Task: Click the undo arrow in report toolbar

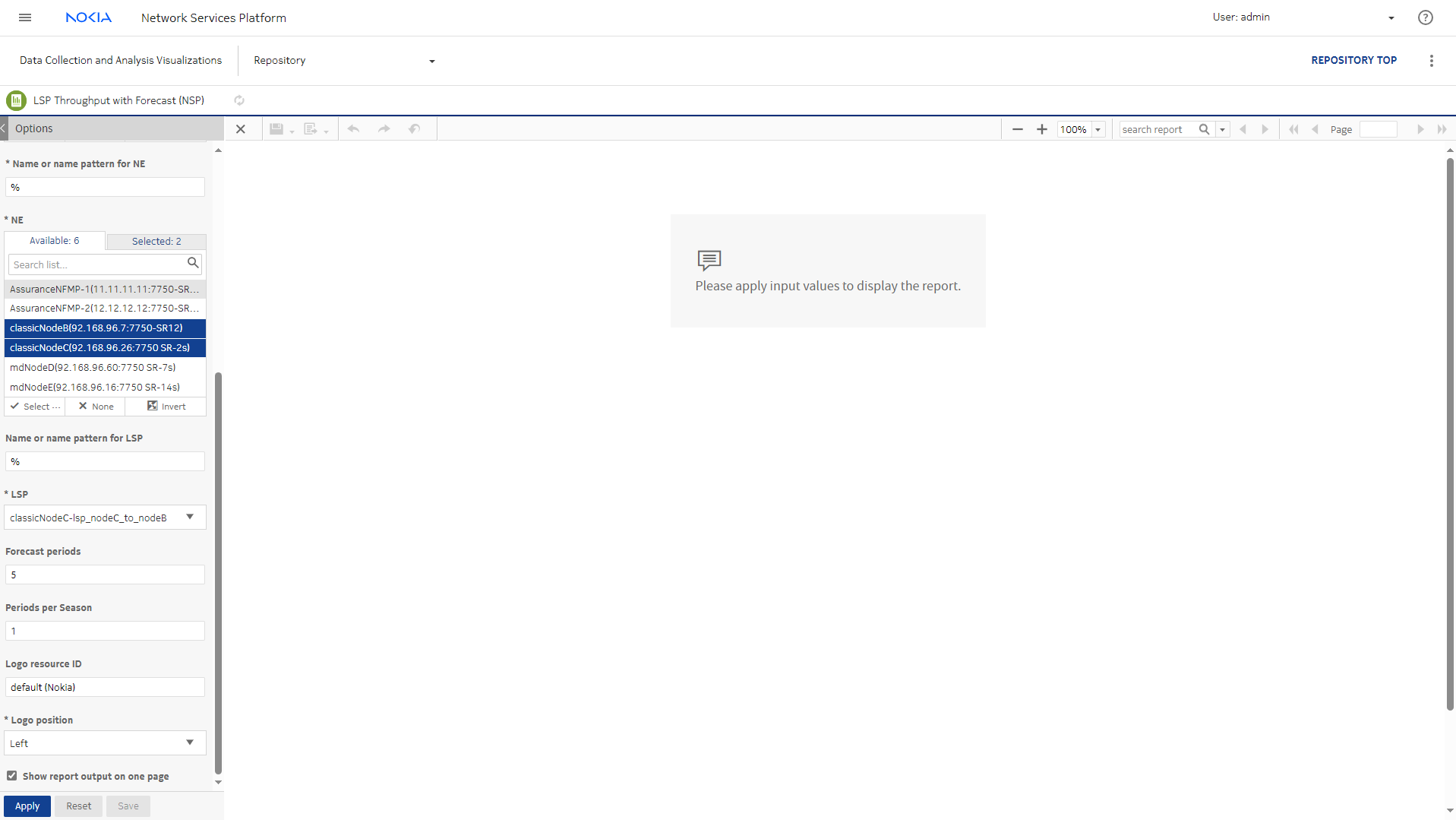Action: pos(353,129)
